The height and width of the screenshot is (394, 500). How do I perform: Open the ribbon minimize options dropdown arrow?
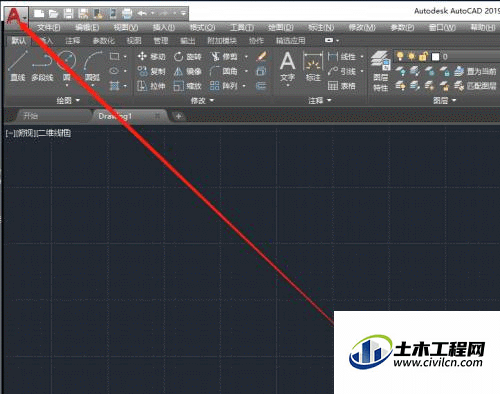point(337,41)
